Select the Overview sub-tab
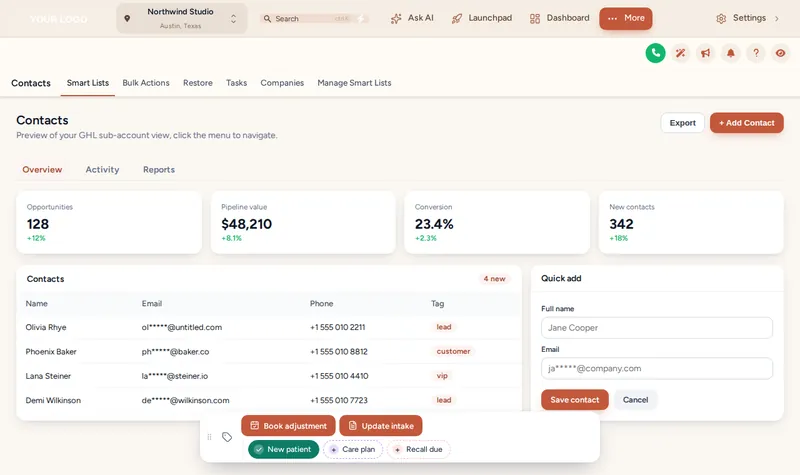This screenshot has width=800, height=475. [x=42, y=169]
